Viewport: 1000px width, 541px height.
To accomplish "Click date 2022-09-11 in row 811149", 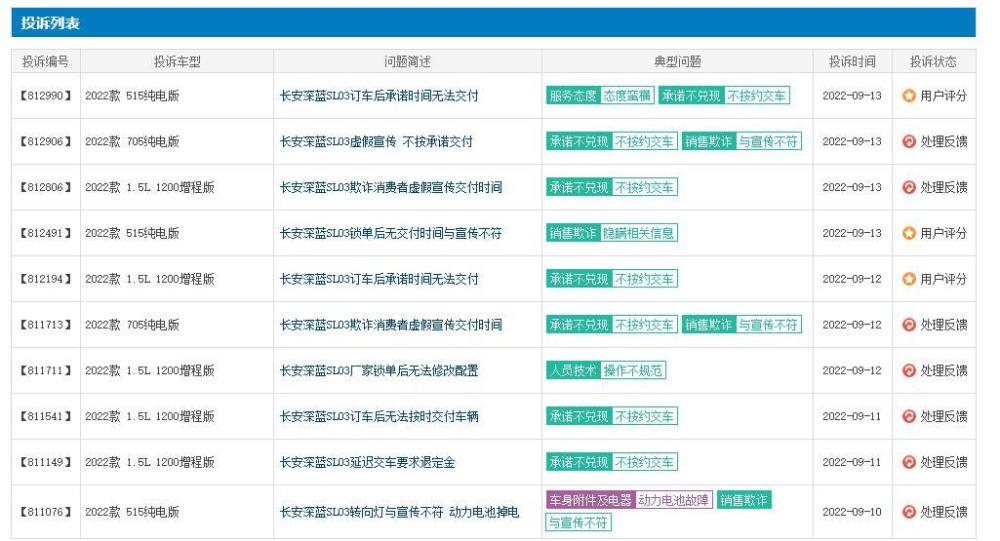I will point(852,463).
